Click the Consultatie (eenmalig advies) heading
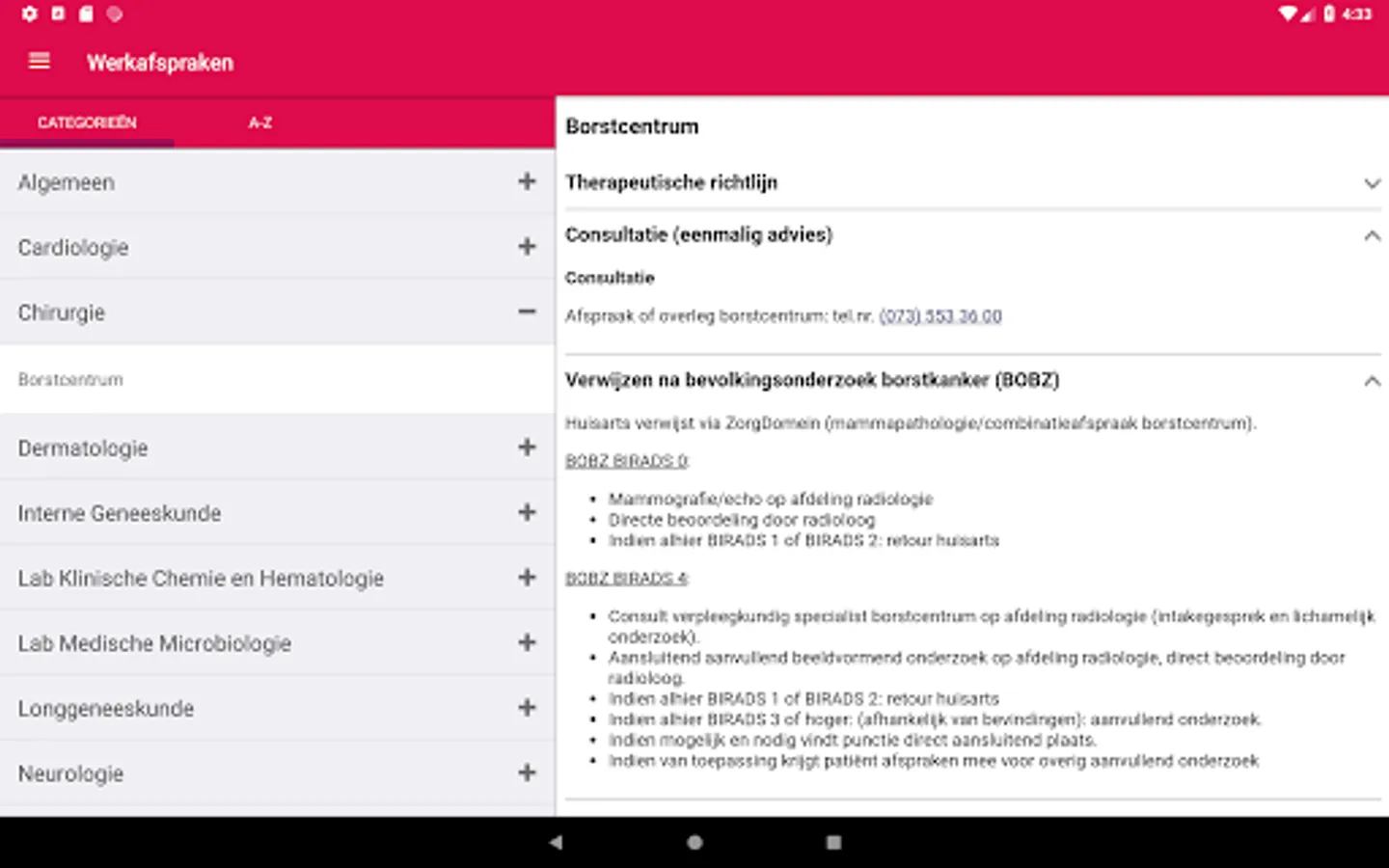Viewport: 1389px width, 868px height. pyautogui.click(x=698, y=234)
